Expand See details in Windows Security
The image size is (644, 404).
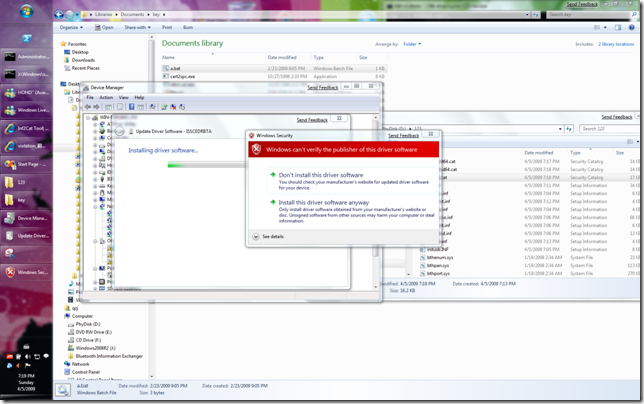(268, 237)
